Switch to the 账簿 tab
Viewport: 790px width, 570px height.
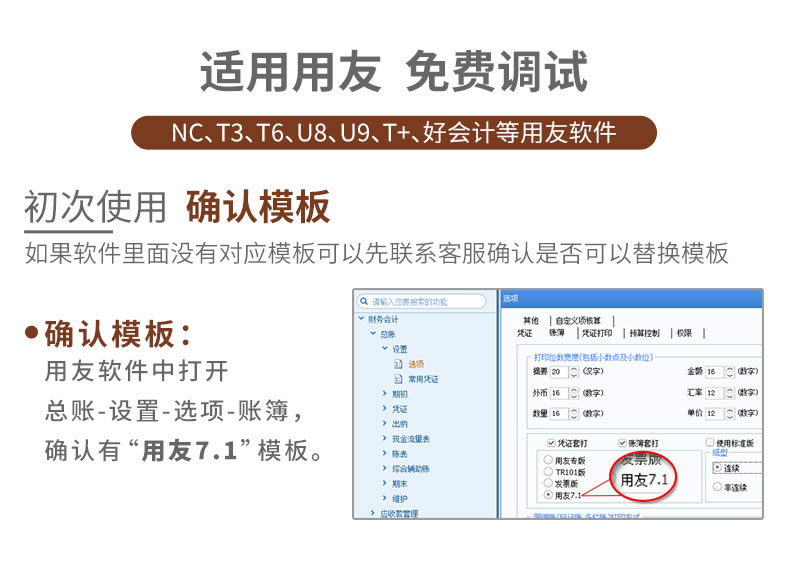[556, 333]
